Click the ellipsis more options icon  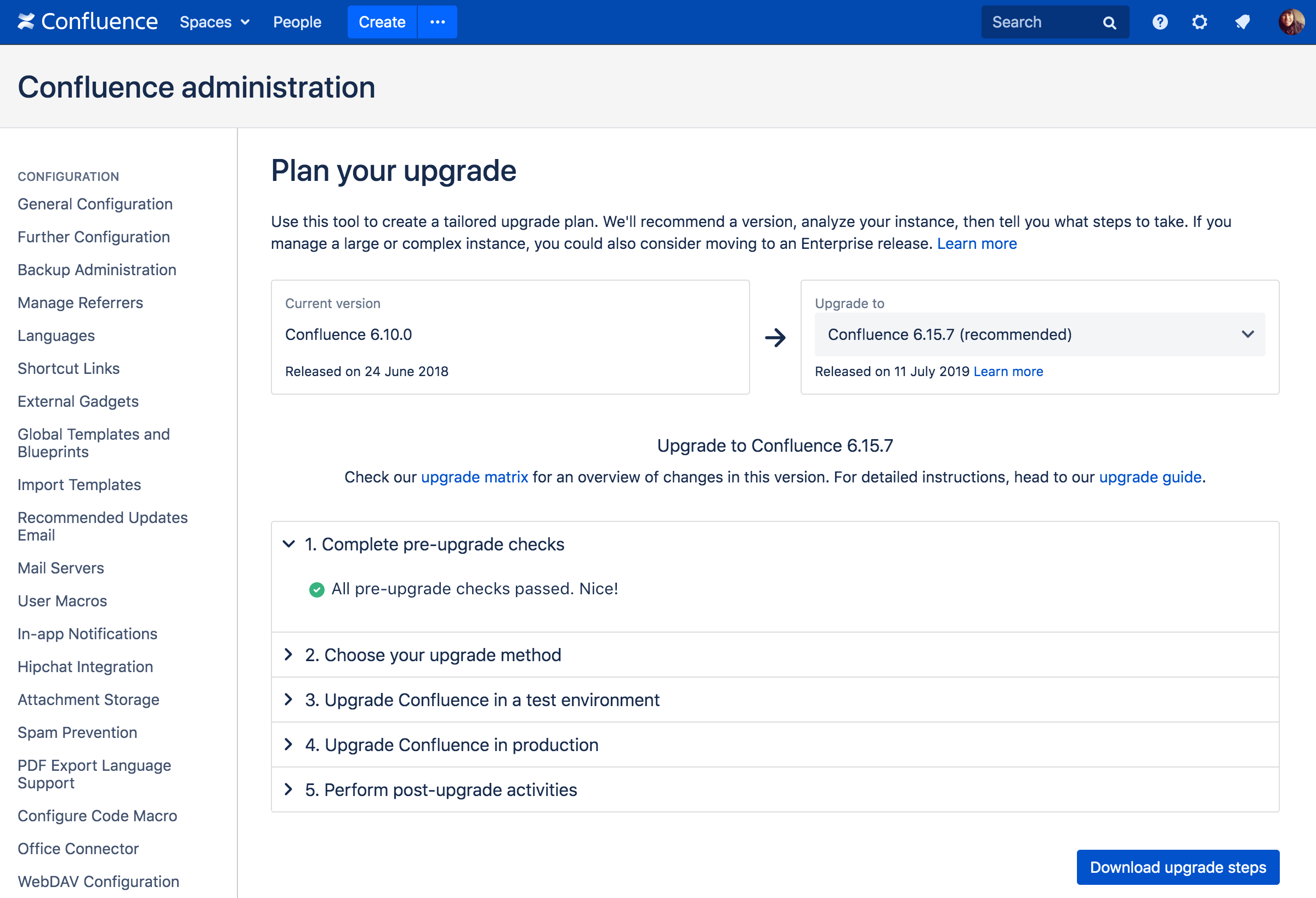click(437, 22)
